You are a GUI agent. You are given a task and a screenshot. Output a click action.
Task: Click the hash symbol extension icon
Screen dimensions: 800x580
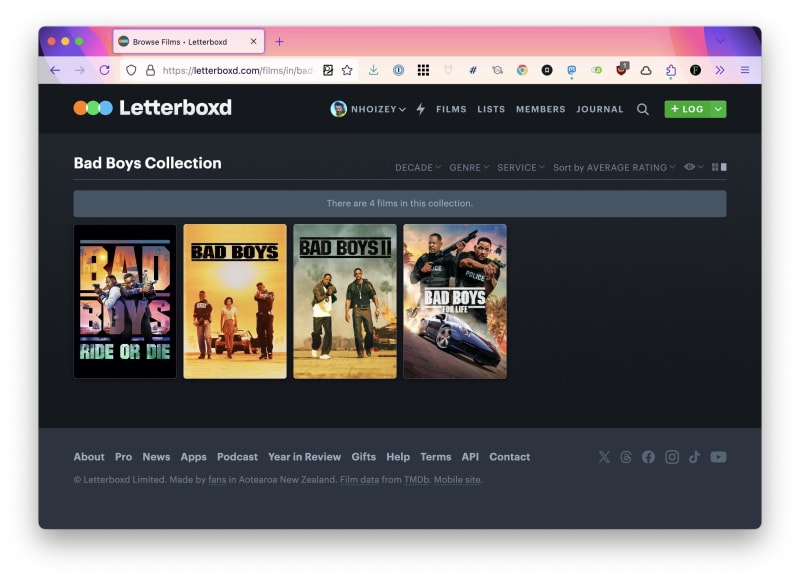point(473,70)
